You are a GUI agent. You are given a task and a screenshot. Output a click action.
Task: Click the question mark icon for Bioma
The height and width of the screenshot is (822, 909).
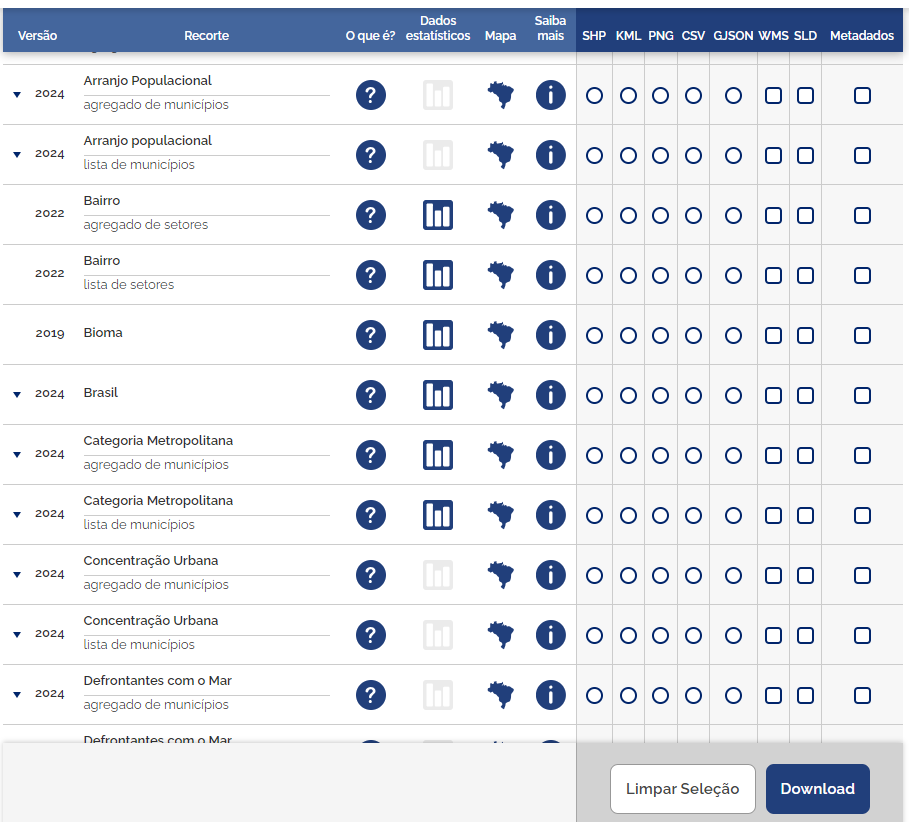pyautogui.click(x=371, y=335)
